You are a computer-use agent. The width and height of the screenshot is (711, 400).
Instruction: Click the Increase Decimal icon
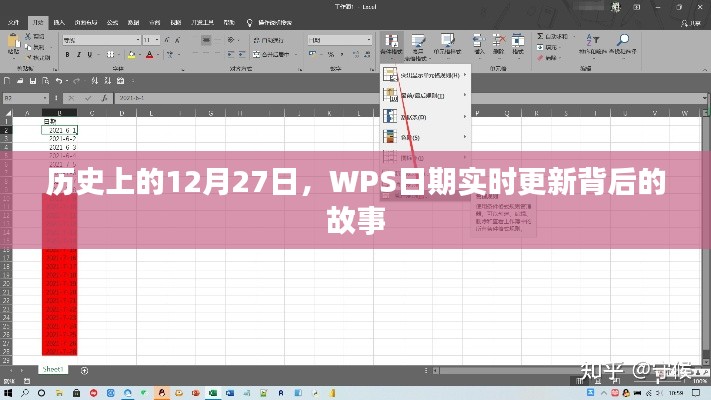pyautogui.click(x=356, y=54)
